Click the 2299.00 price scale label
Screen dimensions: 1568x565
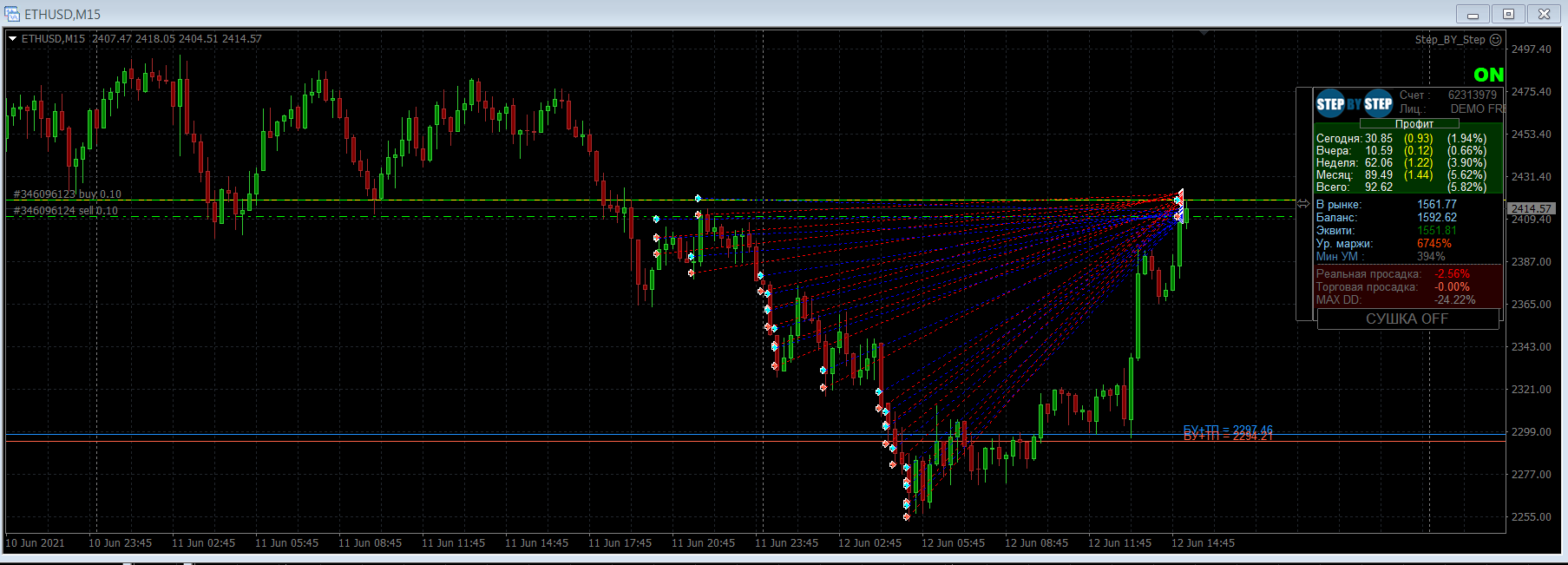click(1532, 432)
